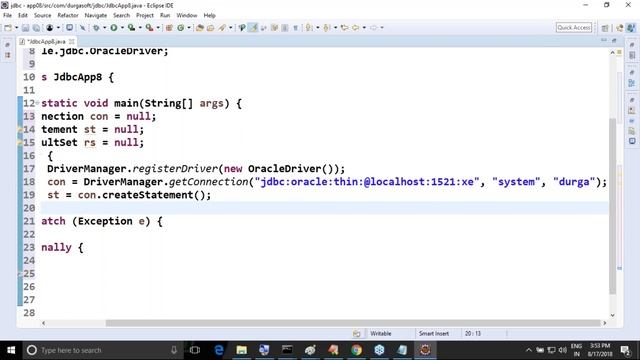Click Skip All Breakpoints icon
This screenshot has width=640, height=360.
coord(82,28)
